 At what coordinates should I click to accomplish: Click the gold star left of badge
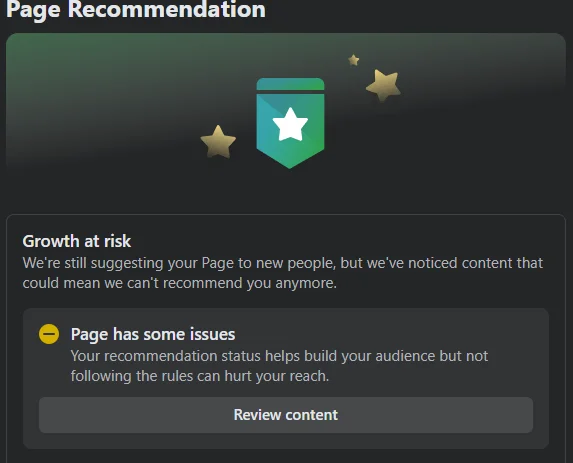pos(218,142)
